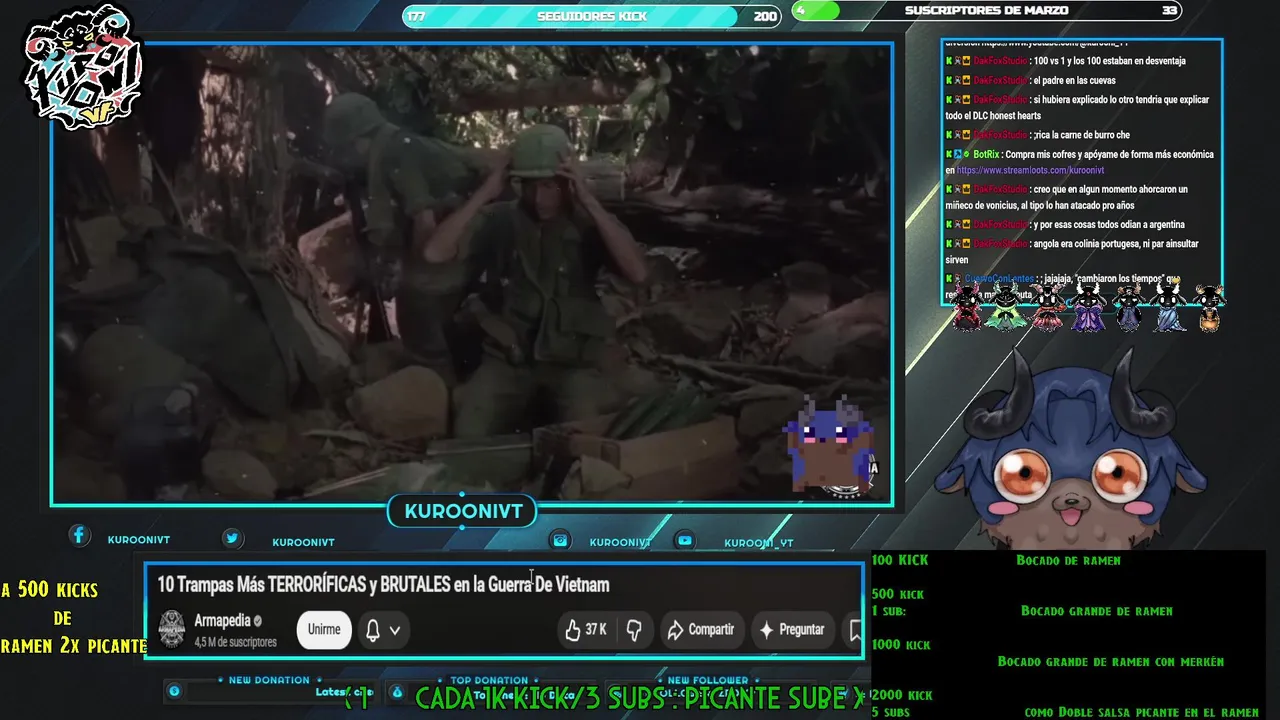
Task: Click the 'TOP DONATION' label
Action: (x=489, y=680)
